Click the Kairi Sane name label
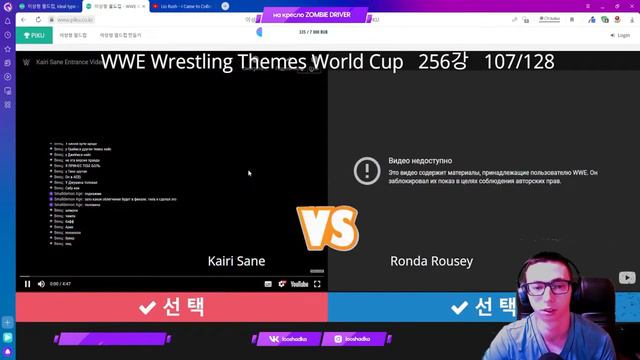 point(236,261)
